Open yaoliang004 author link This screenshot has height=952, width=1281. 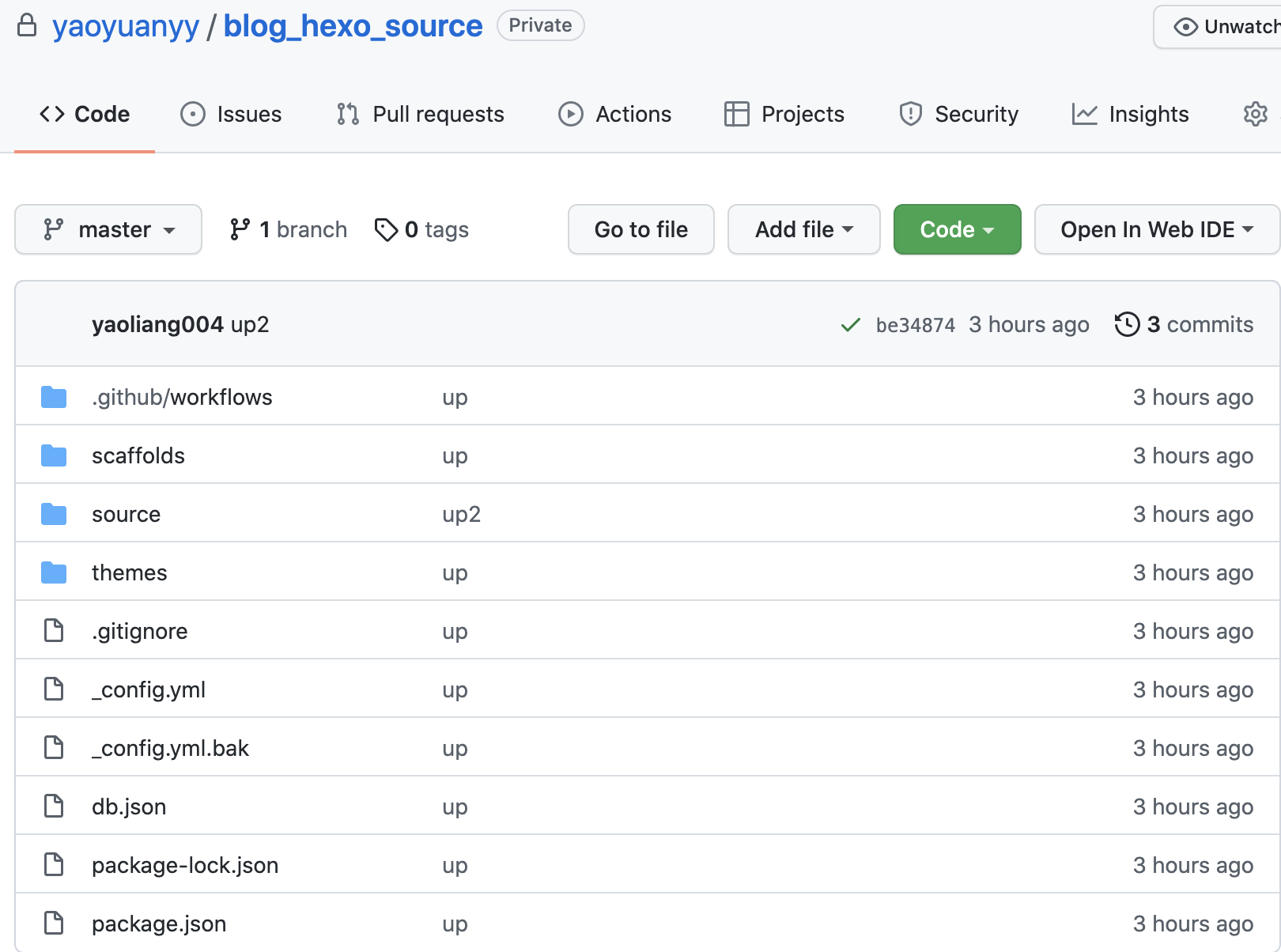[x=157, y=325]
